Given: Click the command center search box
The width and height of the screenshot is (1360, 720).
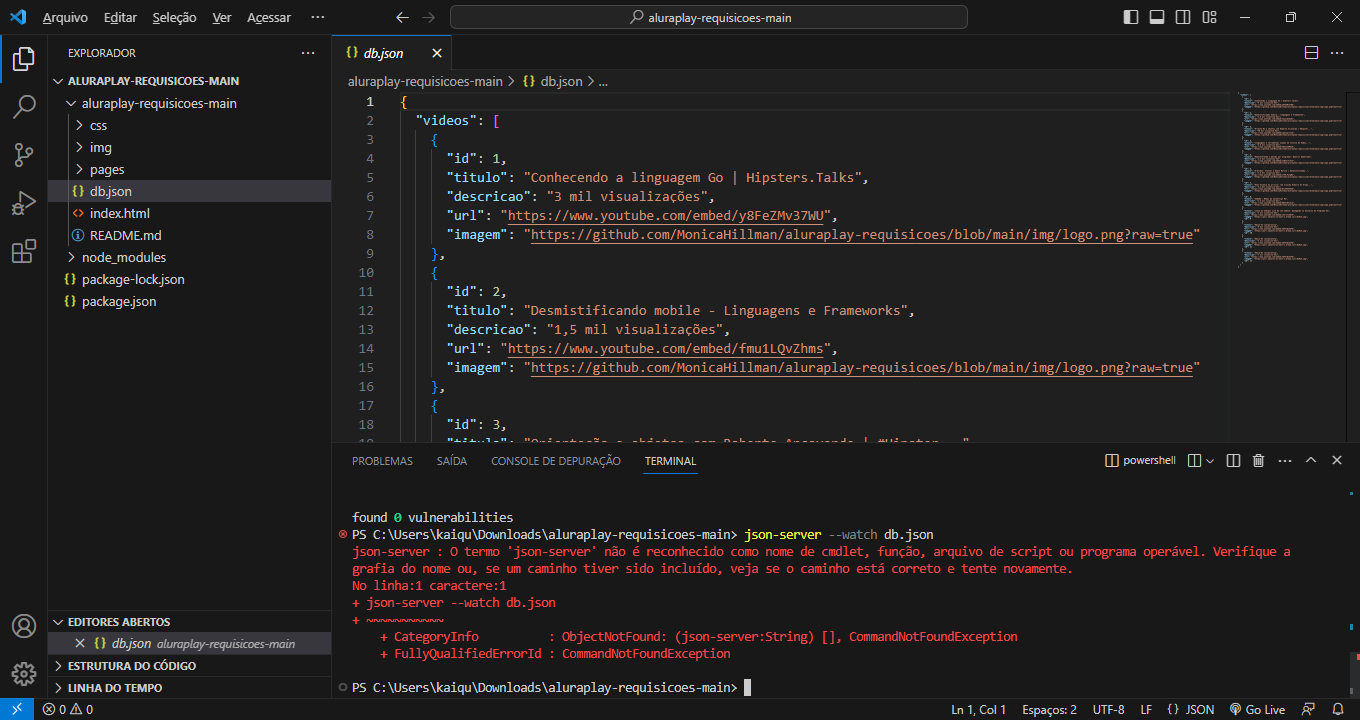Looking at the screenshot, I should [x=709, y=17].
